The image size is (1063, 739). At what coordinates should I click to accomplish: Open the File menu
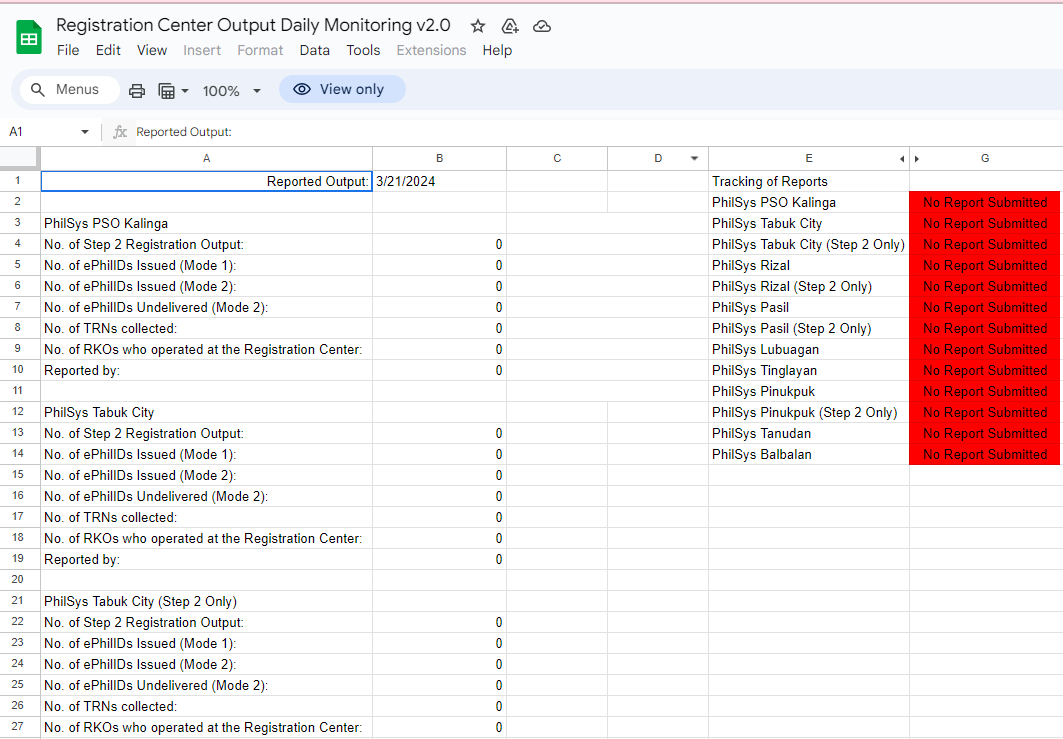tap(68, 50)
